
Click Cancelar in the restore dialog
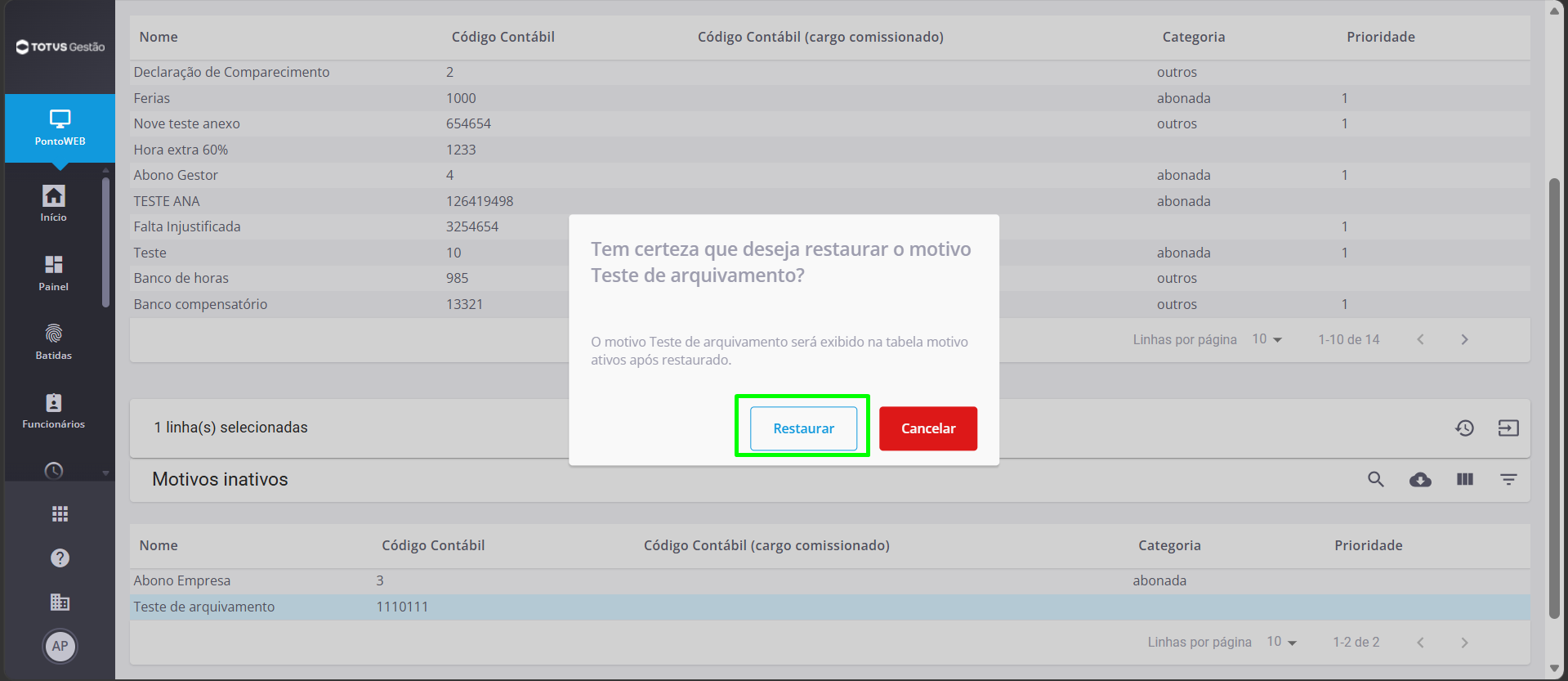(x=928, y=428)
